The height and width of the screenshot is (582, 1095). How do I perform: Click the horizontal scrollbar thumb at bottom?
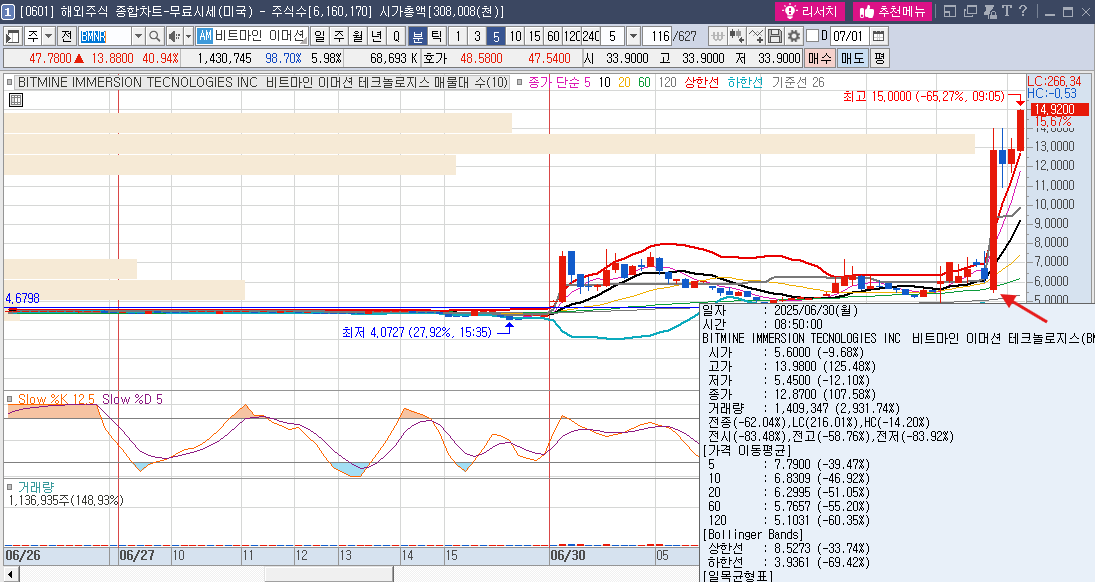click(328, 574)
